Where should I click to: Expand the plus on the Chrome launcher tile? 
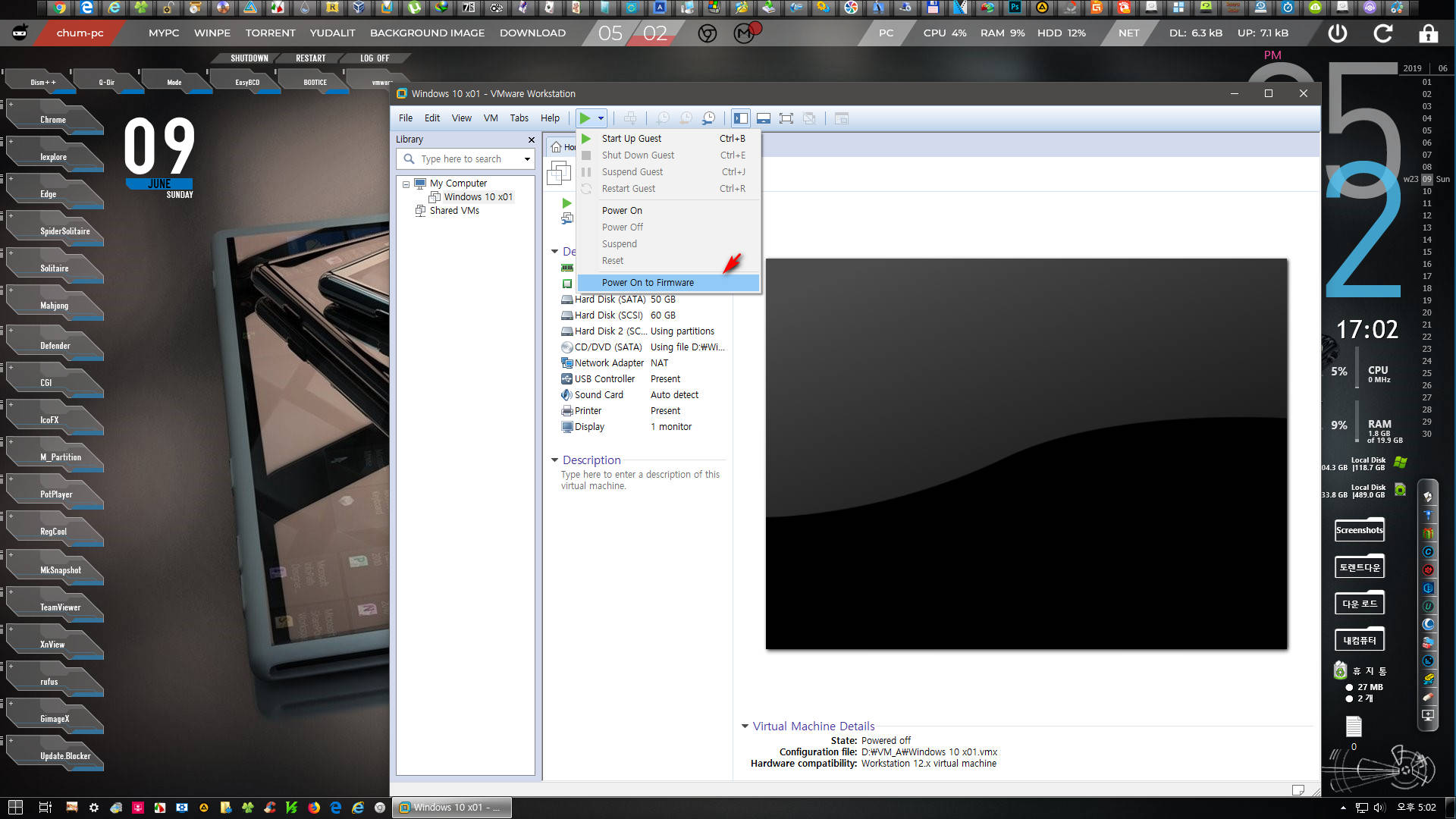coord(11,105)
